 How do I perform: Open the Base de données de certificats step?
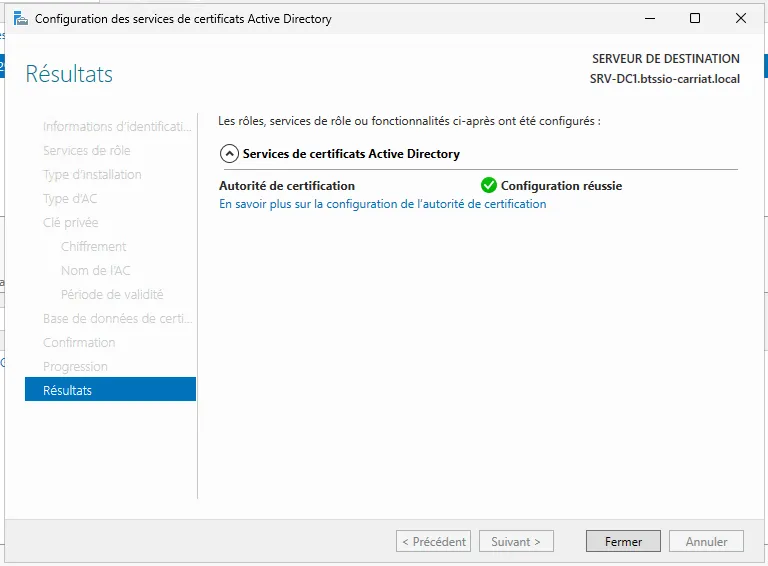(x=117, y=318)
